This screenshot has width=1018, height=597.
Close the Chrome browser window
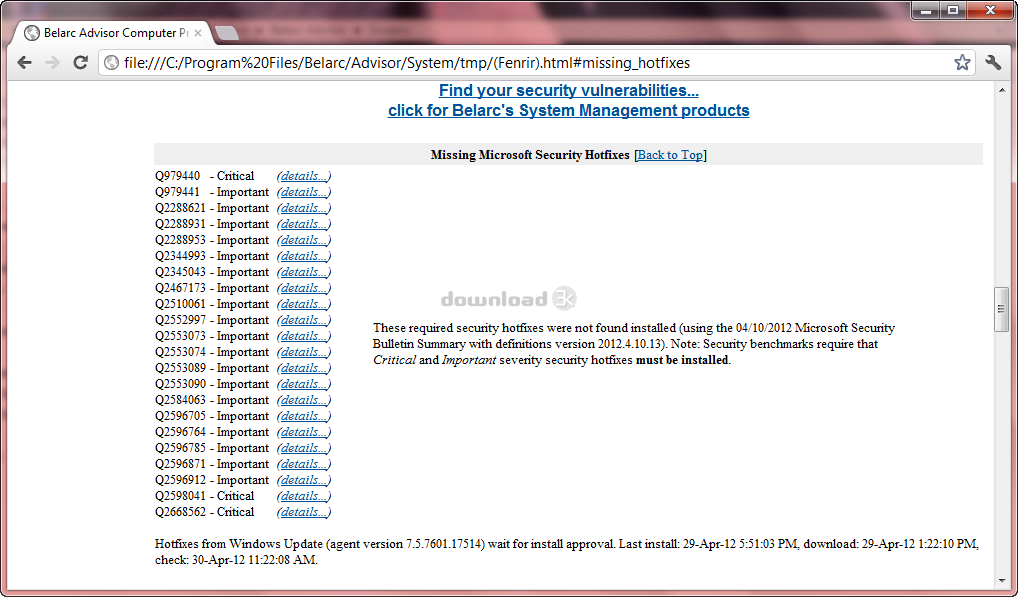pyautogui.click(x=991, y=10)
